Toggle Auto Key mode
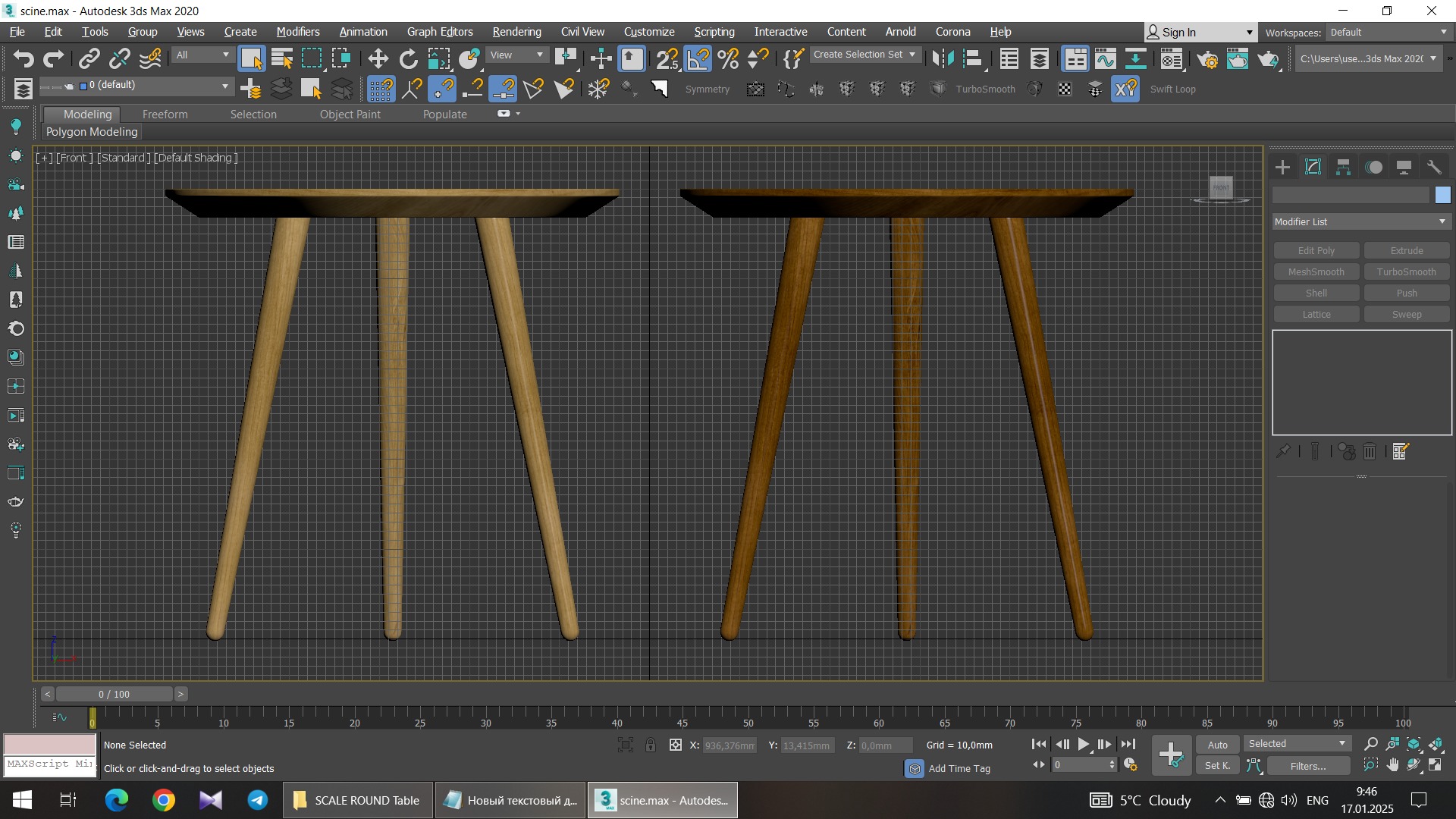Image resolution: width=1456 pixels, height=819 pixels. point(1218,745)
